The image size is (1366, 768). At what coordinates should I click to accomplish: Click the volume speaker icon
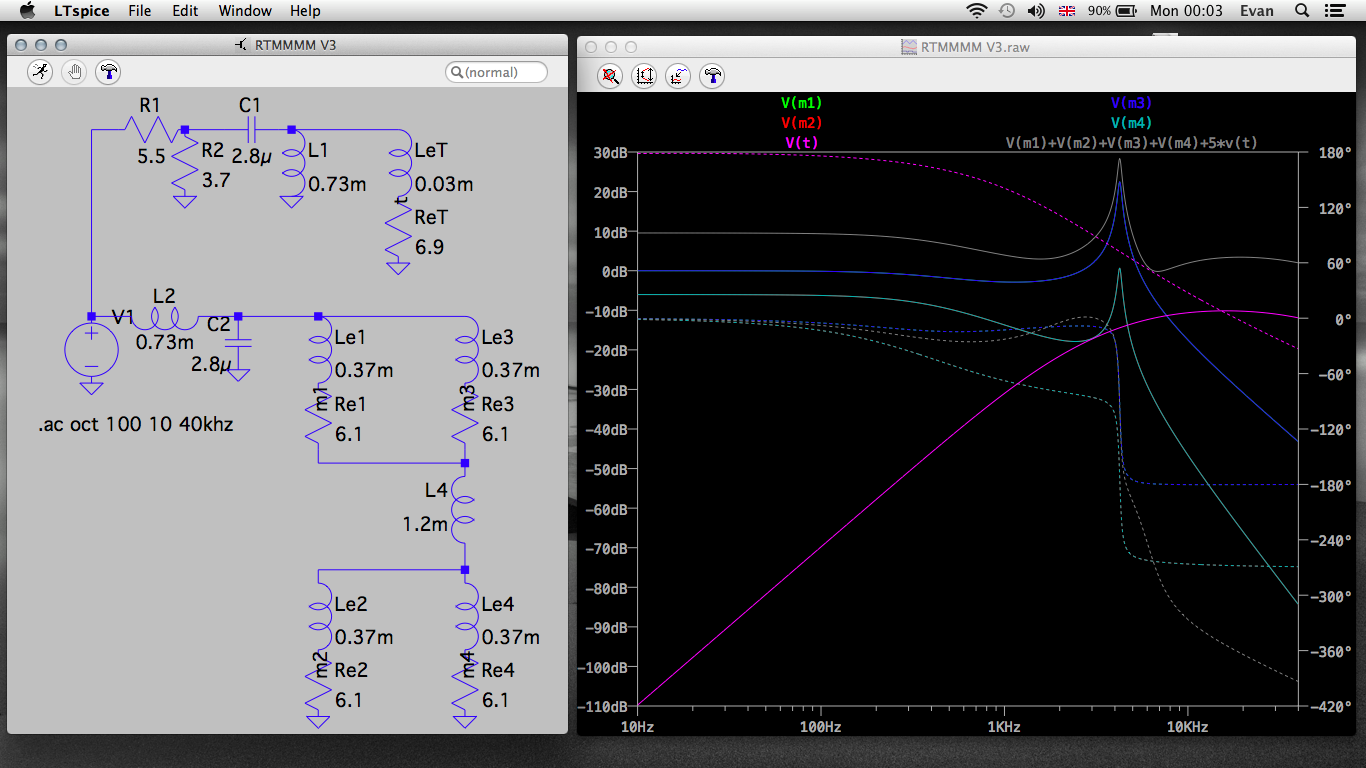(x=1036, y=11)
